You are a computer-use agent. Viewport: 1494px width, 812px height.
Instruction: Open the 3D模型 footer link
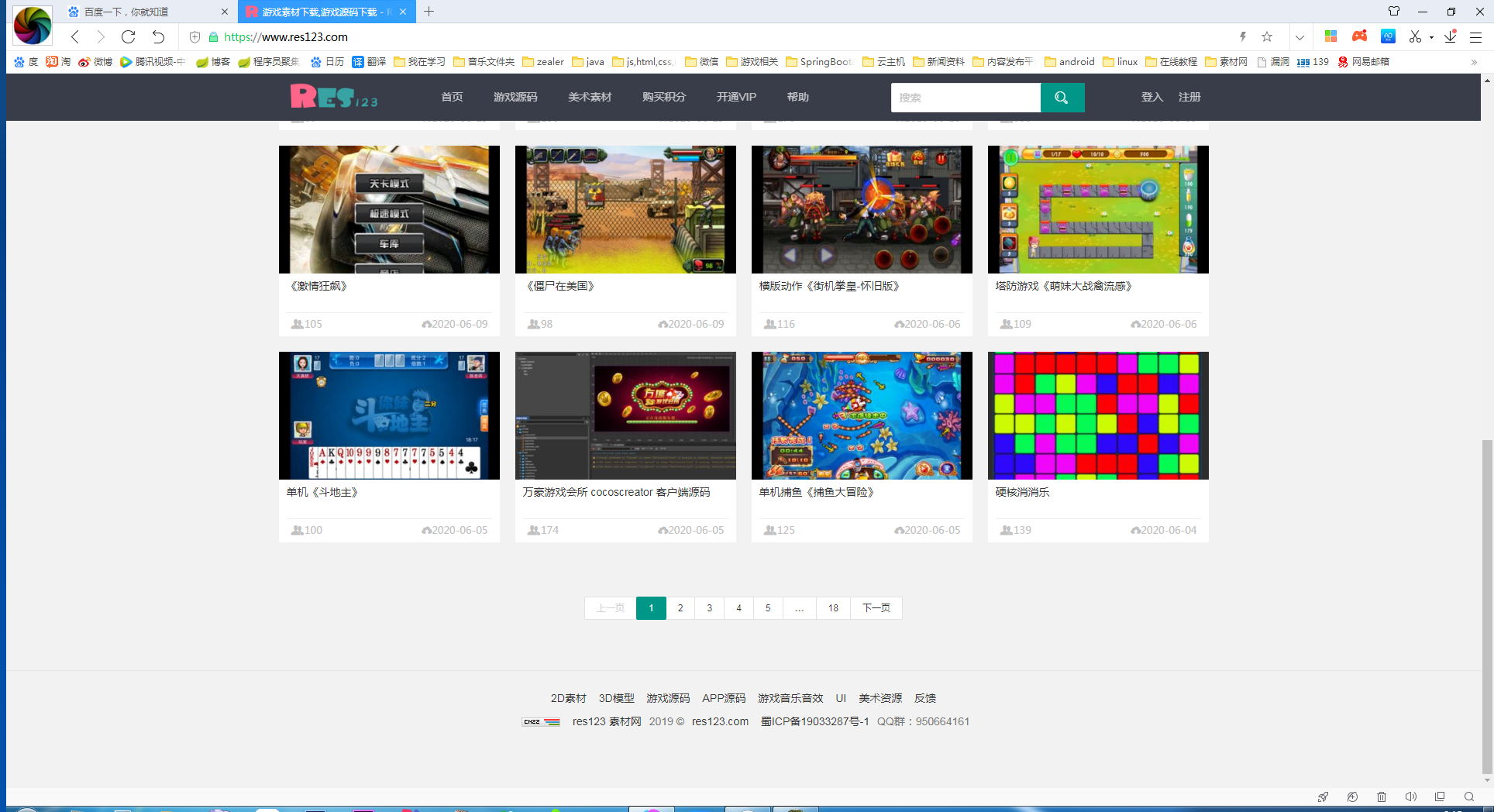coord(616,698)
